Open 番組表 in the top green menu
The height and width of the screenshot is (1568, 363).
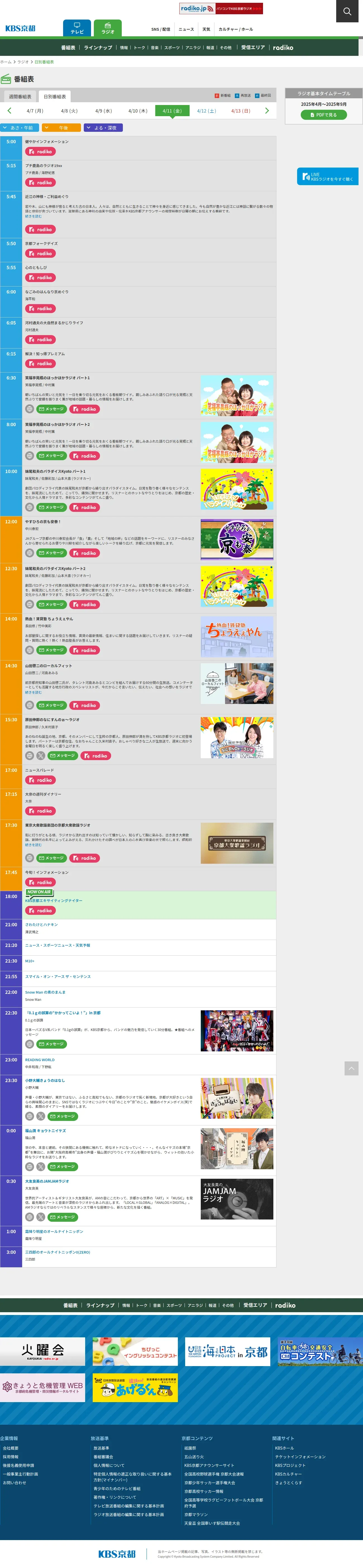[x=68, y=47]
